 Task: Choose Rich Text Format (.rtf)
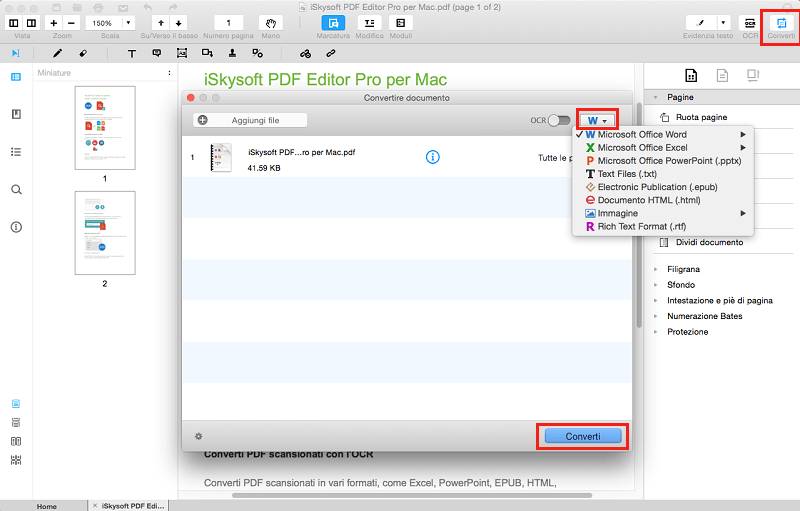663,226
